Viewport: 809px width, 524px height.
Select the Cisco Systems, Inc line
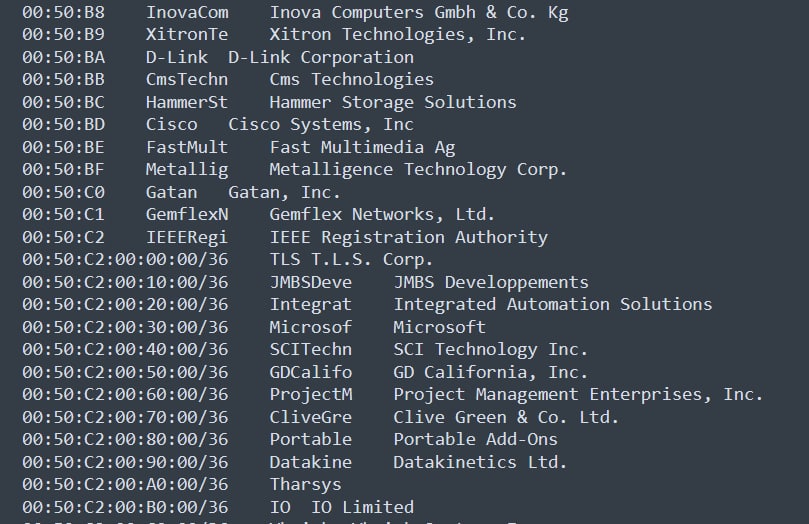click(320, 124)
